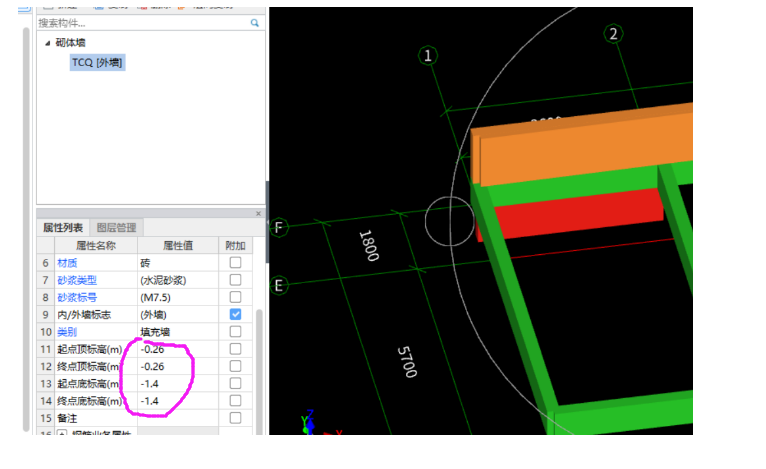Edit the 材质 value 砖
The image size is (766, 469).
tap(178, 263)
